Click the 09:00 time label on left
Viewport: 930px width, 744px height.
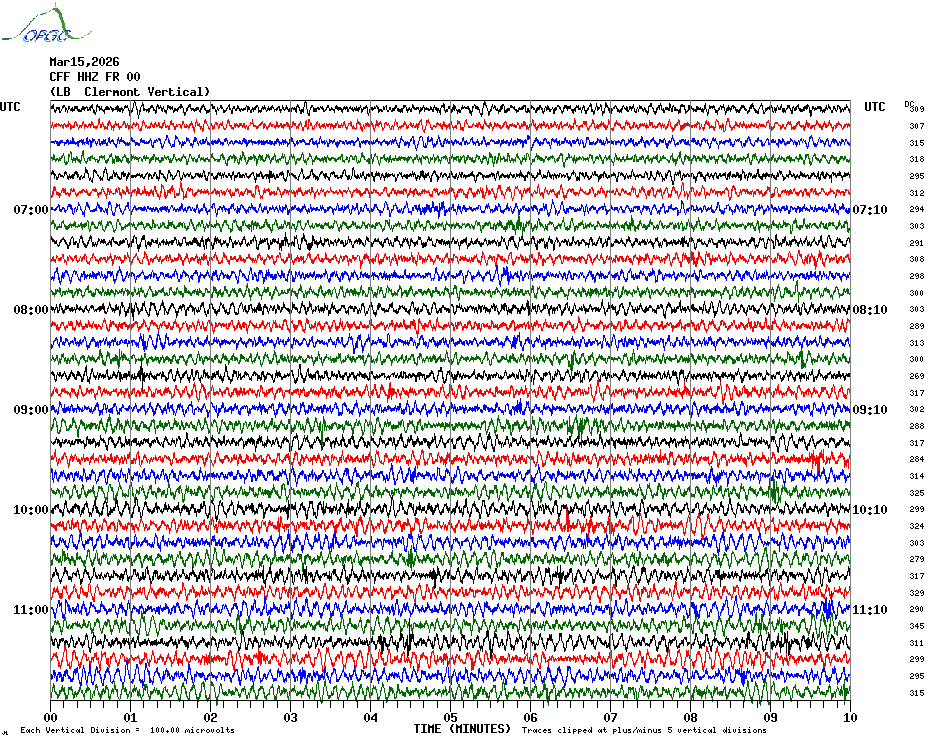(x=31, y=410)
